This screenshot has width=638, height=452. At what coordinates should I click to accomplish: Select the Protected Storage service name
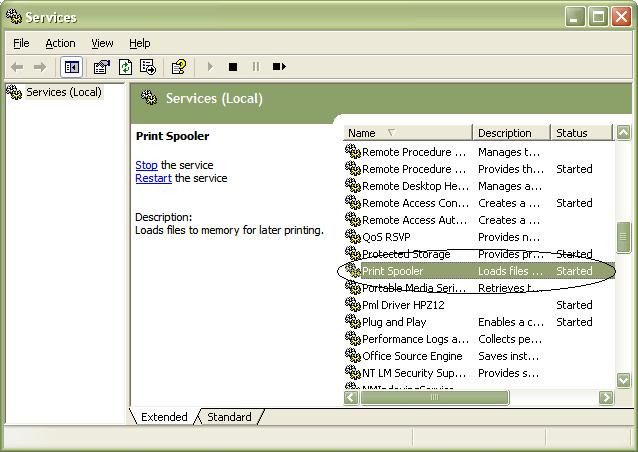click(x=406, y=254)
